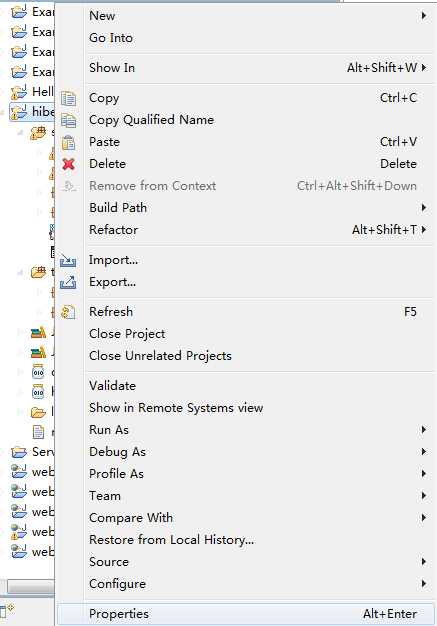Image resolution: width=437 pixels, height=626 pixels.
Task: Click the Paste clipboard icon
Action: (68, 142)
